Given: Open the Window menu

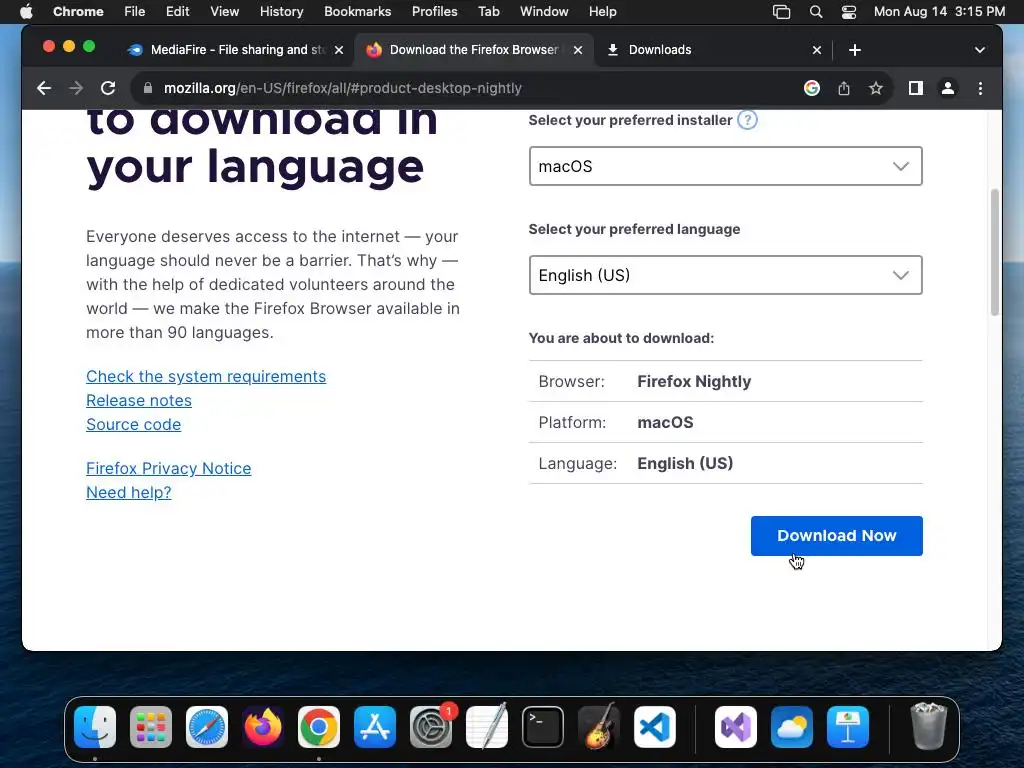Looking at the screenshot, I should (544, 12).
